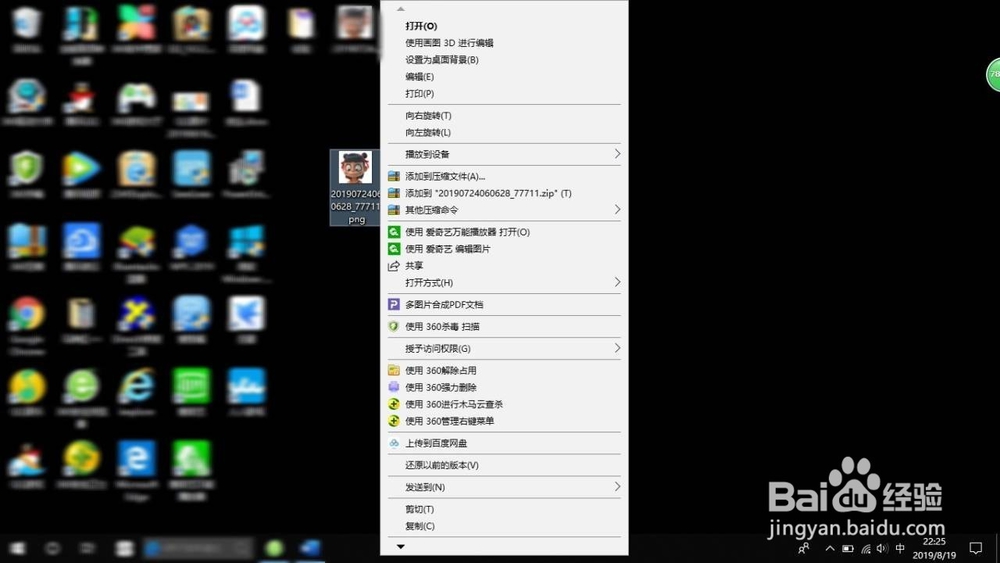
Task: Select the 20190724060628_77711.png desktop file
Action: [355, 187]
